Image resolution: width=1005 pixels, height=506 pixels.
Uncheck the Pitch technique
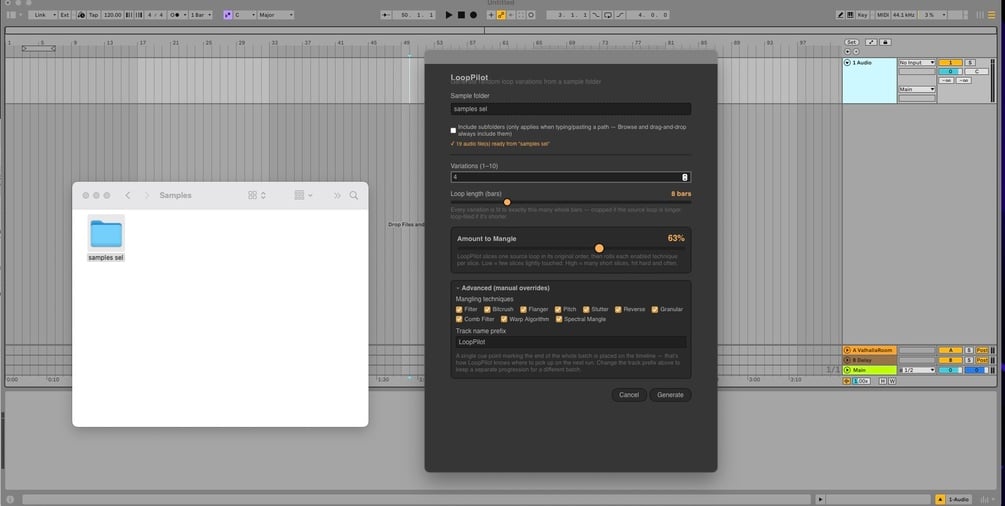[x=558, y=309]
